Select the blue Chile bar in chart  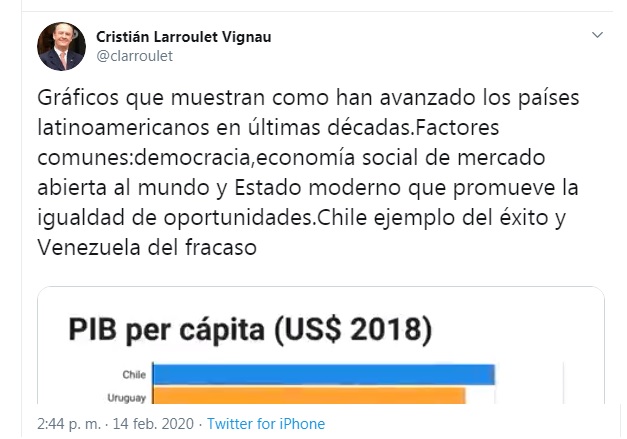pyautogui.click(x=324, y=374)
